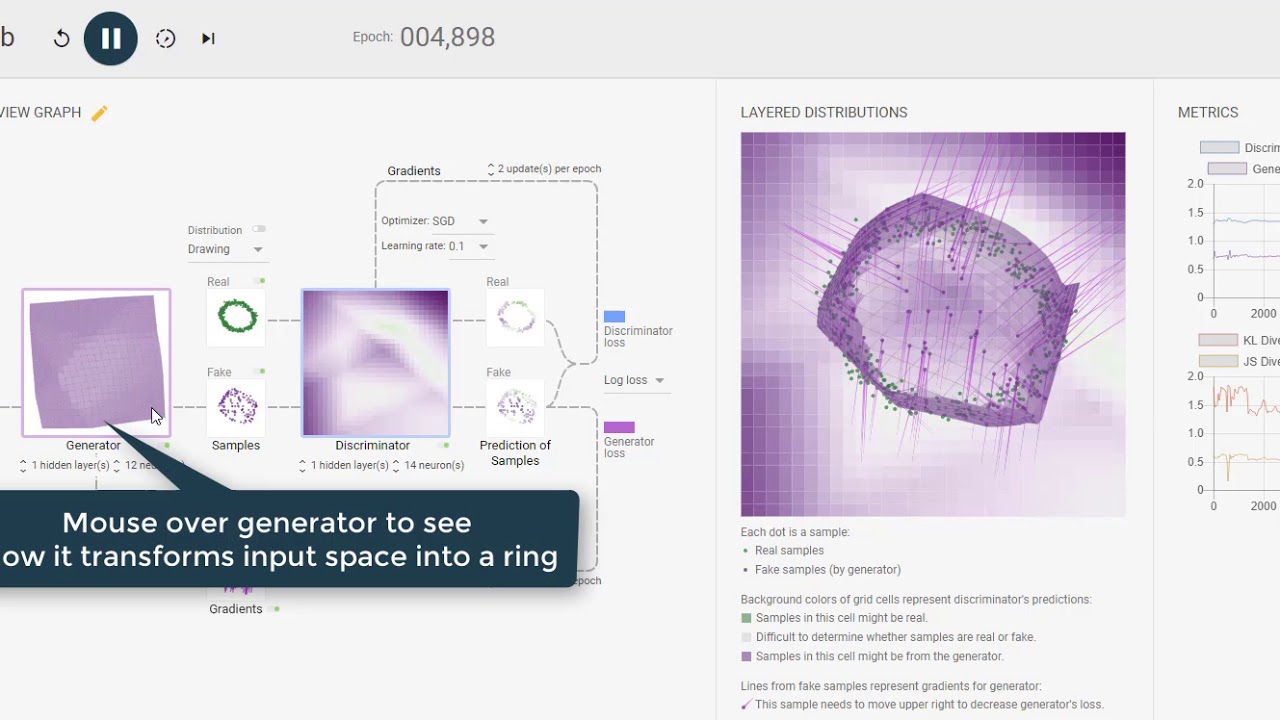Image resolution: width=1280 pixels, height=720 pixels.
Task: Click the Discriminator heatmap thumbnail
Action: (x=376, y=363)
